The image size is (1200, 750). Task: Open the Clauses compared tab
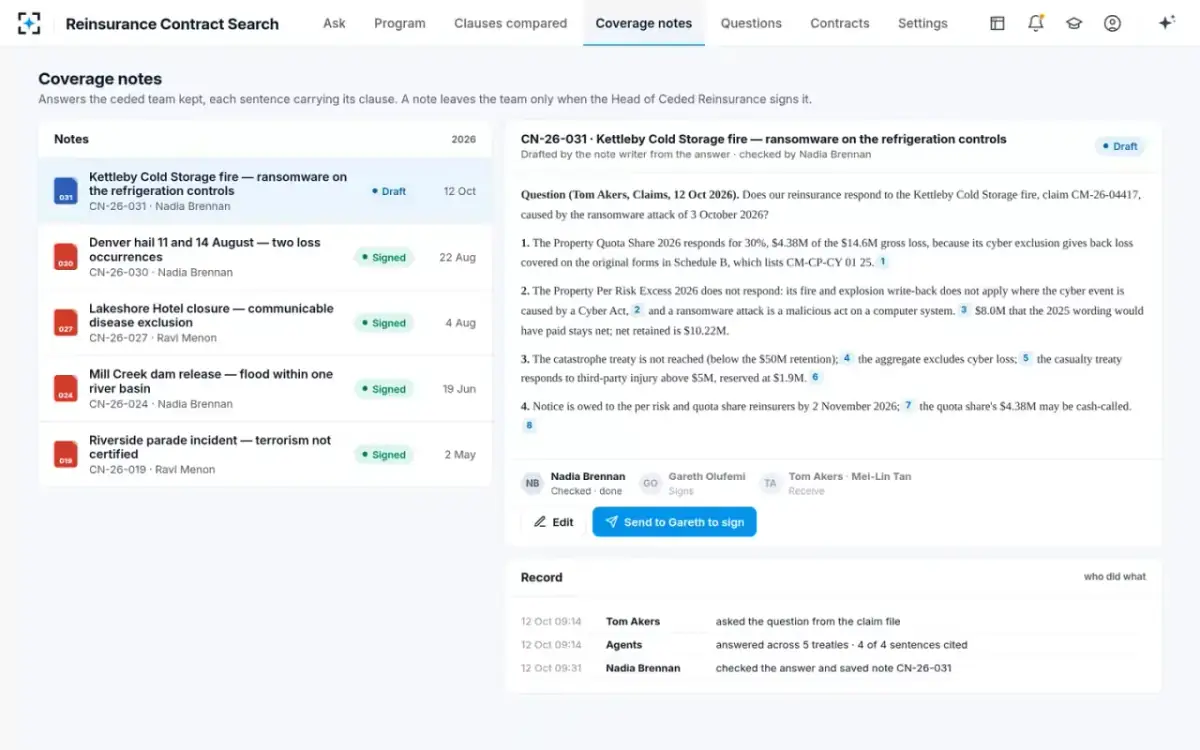click(x=510, y=23)
